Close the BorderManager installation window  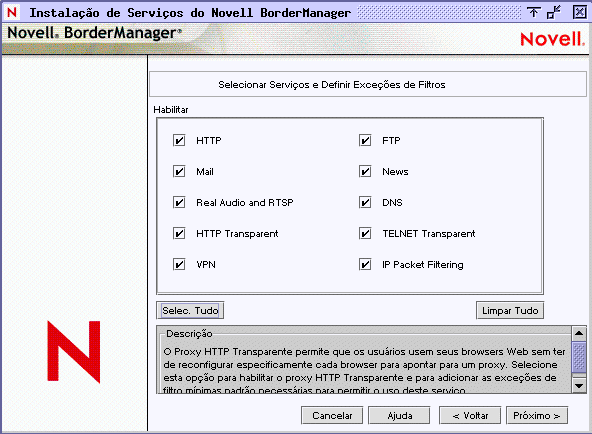point(579,12)
